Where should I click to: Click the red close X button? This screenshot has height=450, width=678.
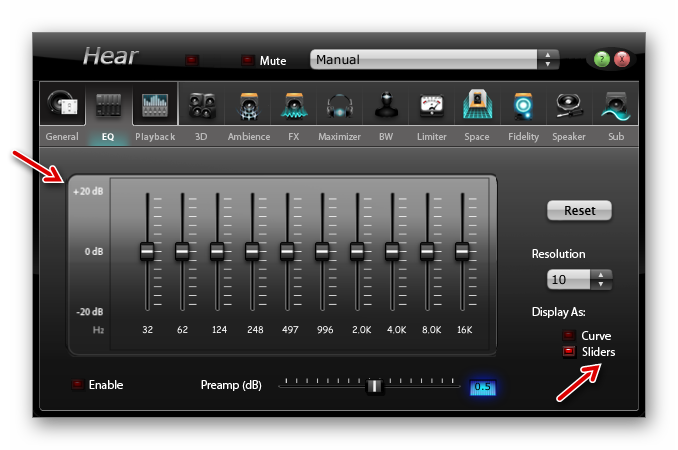coord(622,59)
